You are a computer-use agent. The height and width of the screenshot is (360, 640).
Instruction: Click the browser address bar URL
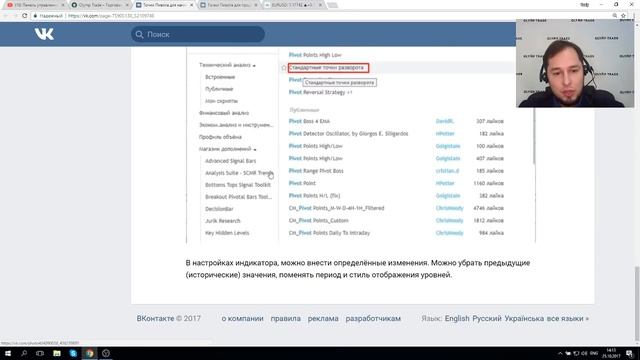[111, 16]
